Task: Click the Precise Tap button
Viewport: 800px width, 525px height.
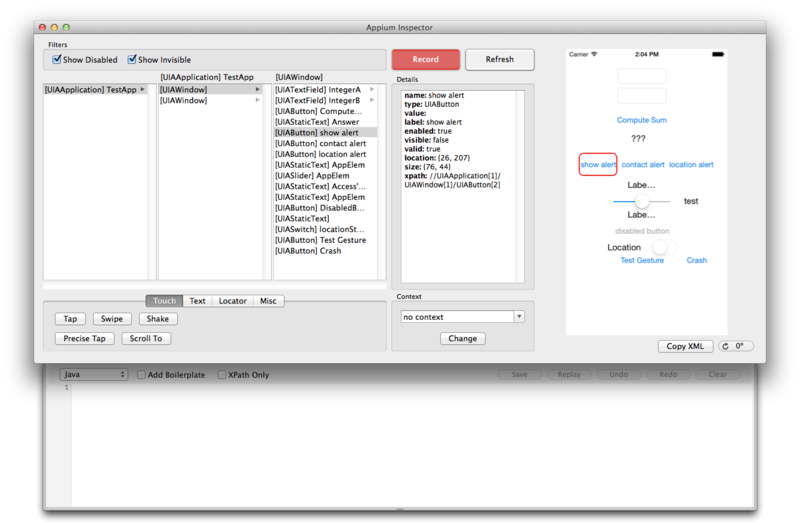Action: tap(84, 338)
